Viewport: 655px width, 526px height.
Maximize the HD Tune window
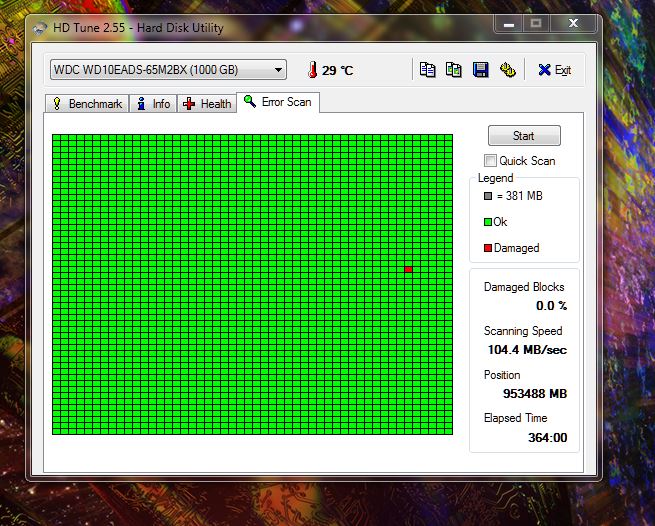tap(536, 23)
